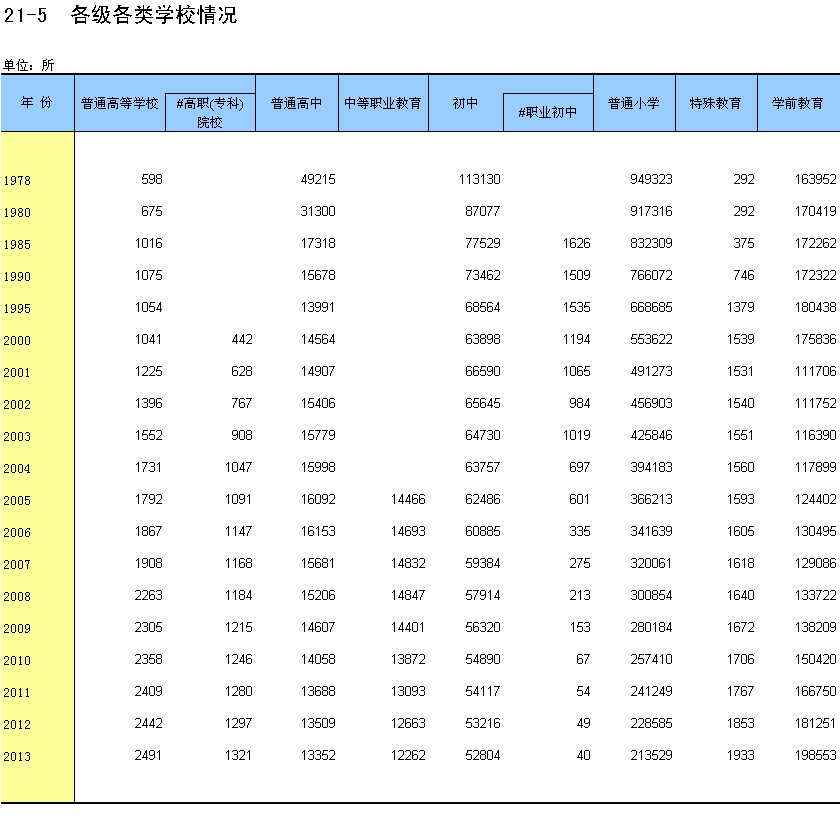
Task: Click year cell 1990
Action: point(17,277)
